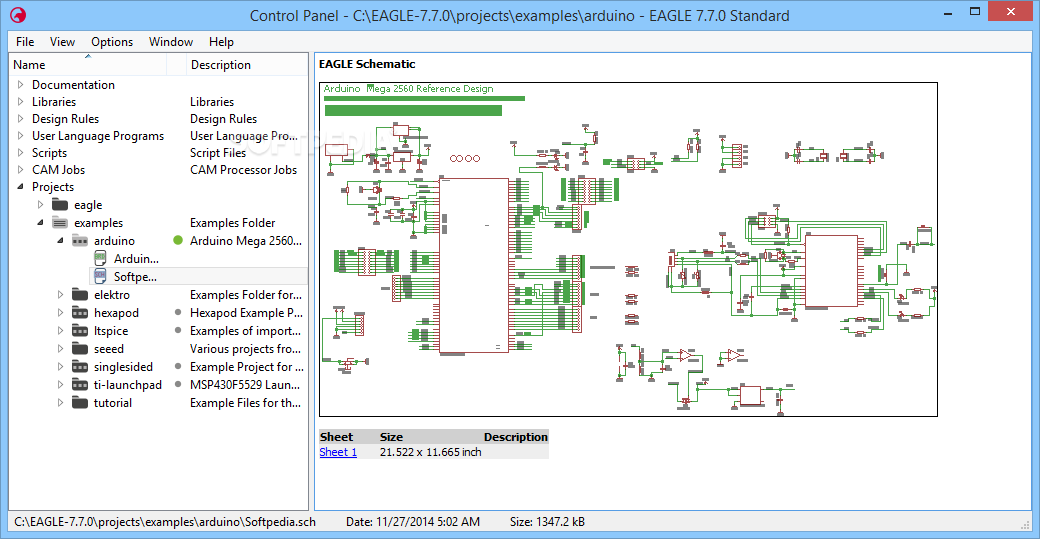Click the hexapod project folder icon

point(80,312)
